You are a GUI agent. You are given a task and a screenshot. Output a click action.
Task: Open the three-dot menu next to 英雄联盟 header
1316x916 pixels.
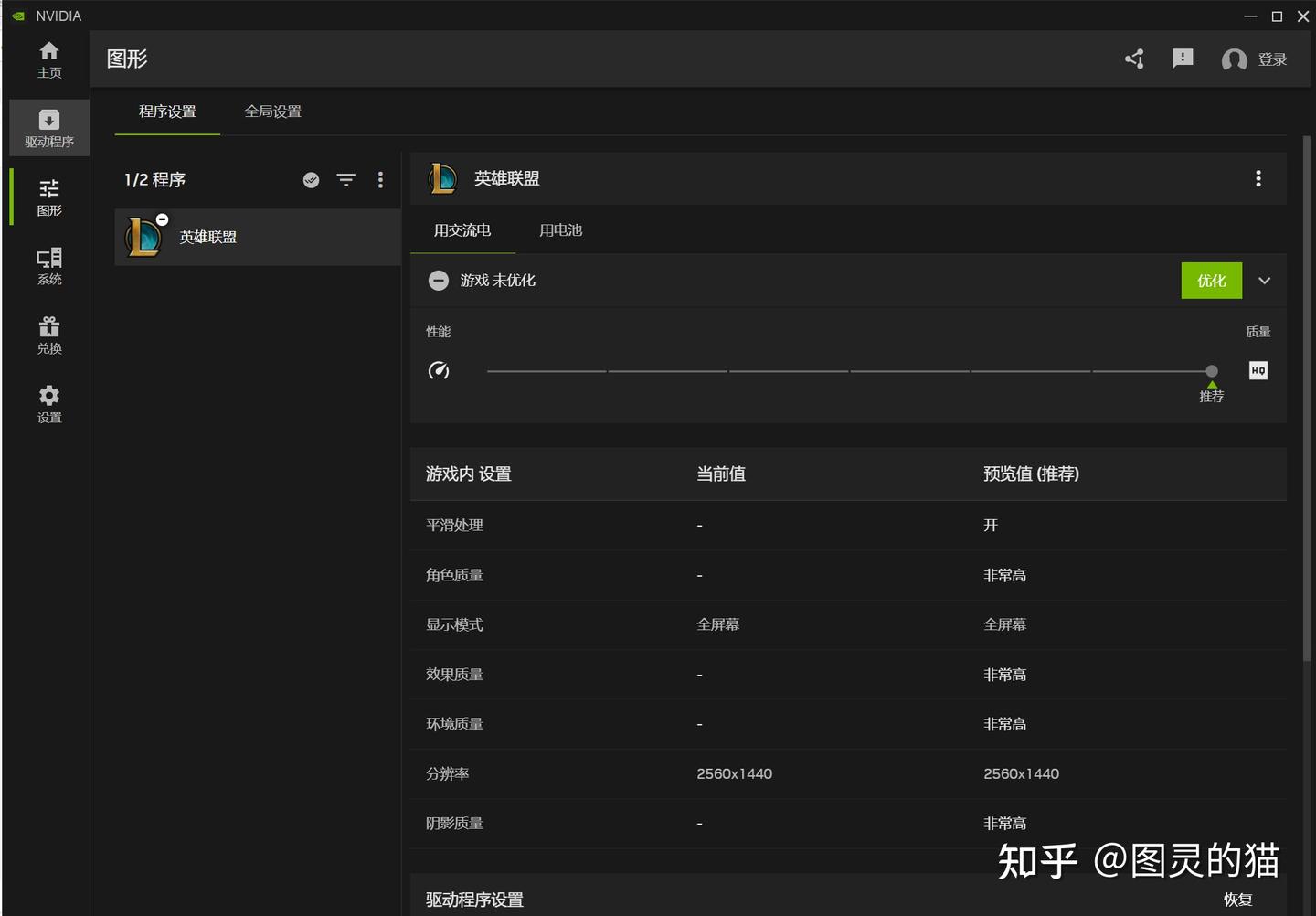(1258, 178)
